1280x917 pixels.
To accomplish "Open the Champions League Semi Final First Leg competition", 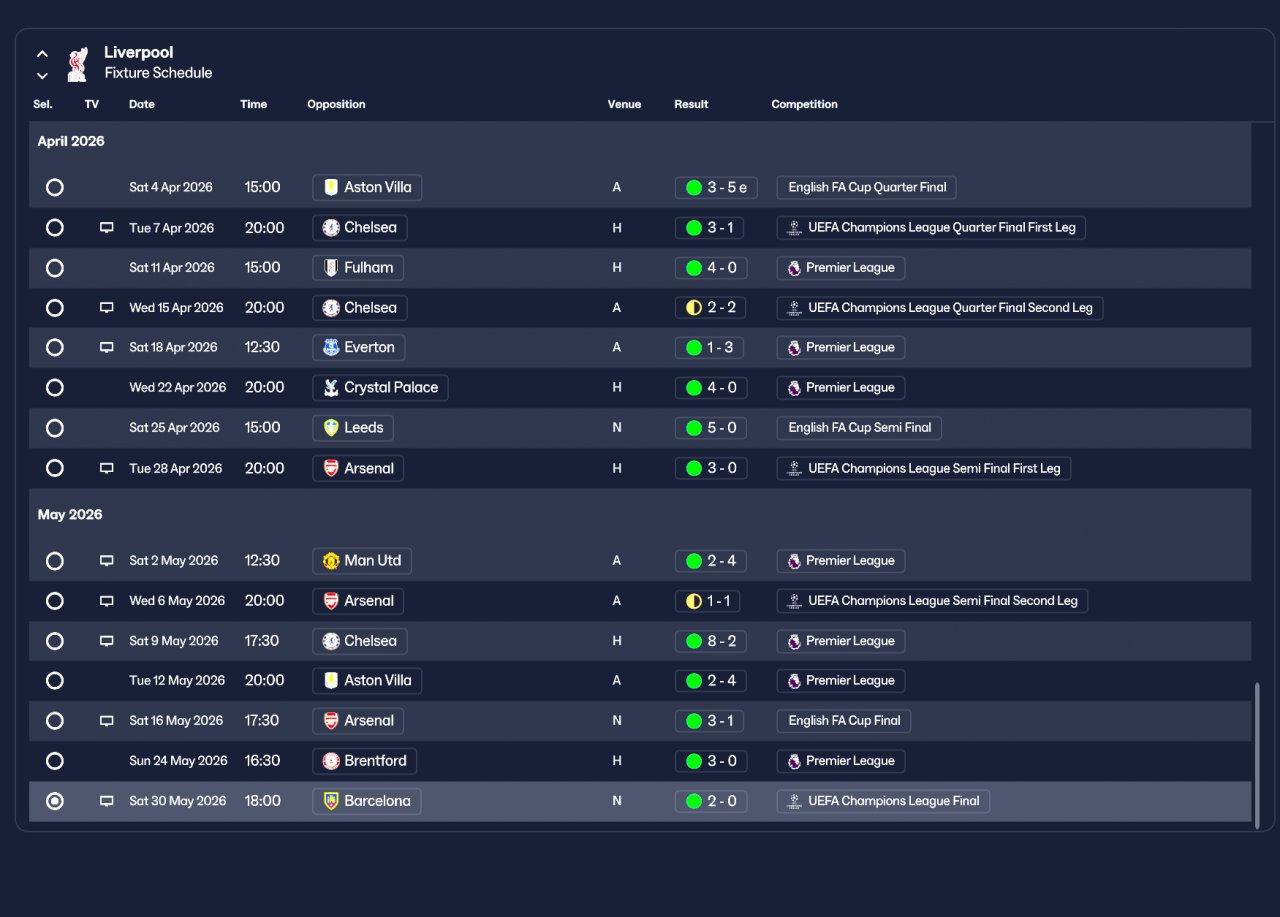I will (924, 468).
